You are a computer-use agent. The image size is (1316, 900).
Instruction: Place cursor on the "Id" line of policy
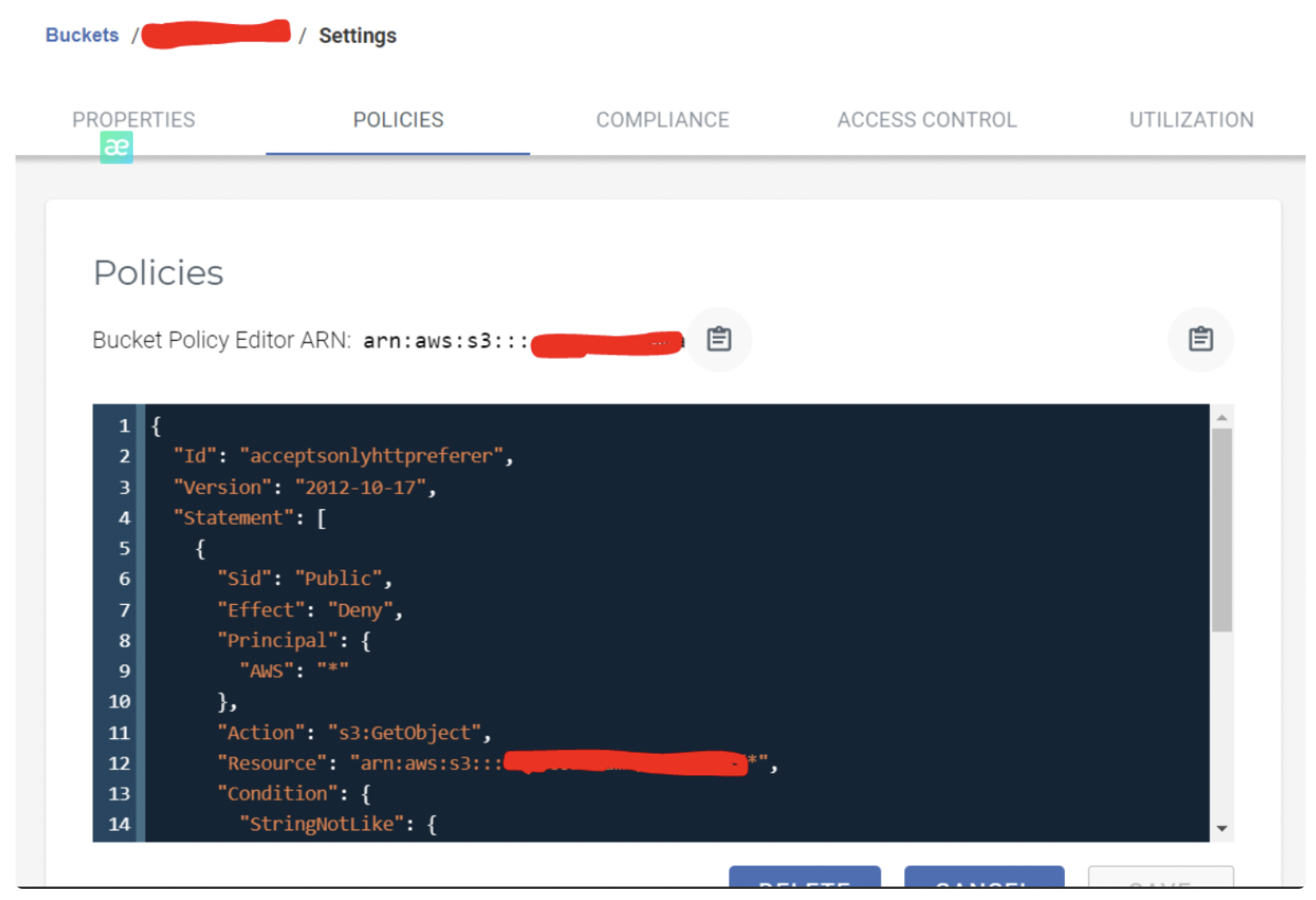(342, 456)
